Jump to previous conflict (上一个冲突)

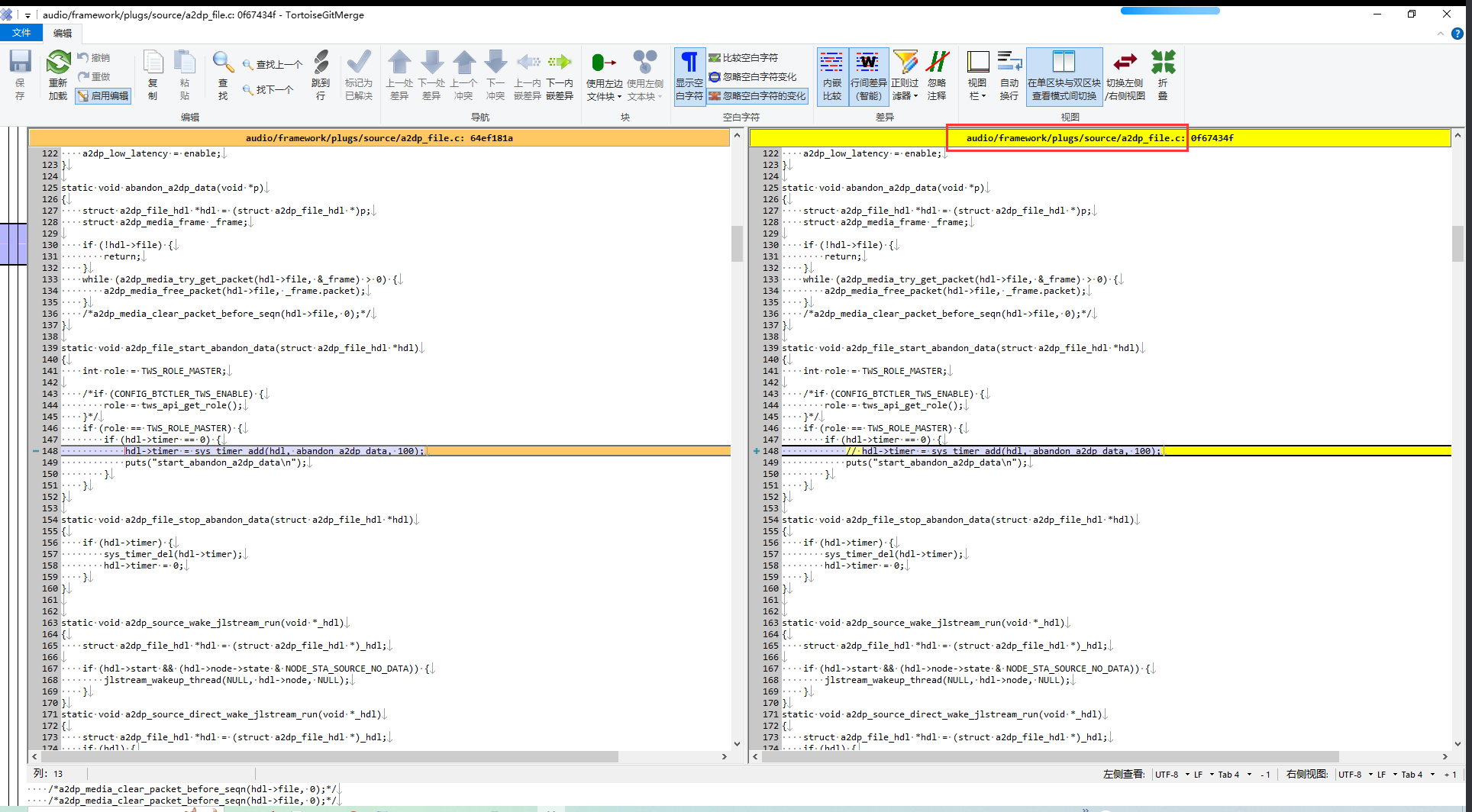[463, 75]
